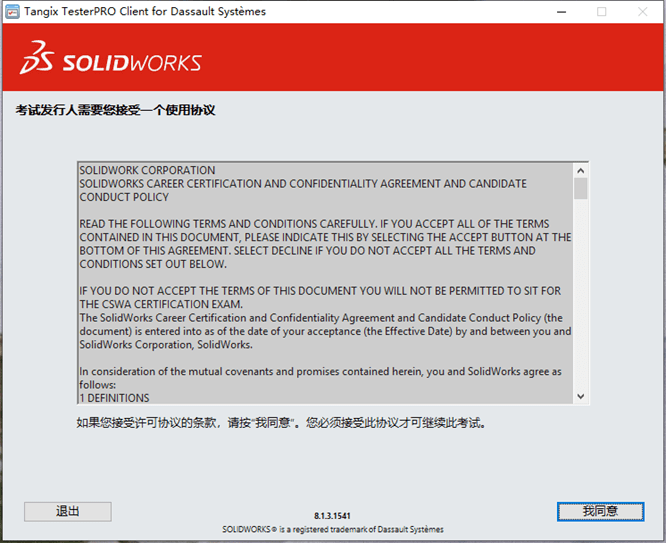Click the 如果您接受许可协议的条款 instruction text
The height and width of the screenshot is (543, 666).
(282, 423)
